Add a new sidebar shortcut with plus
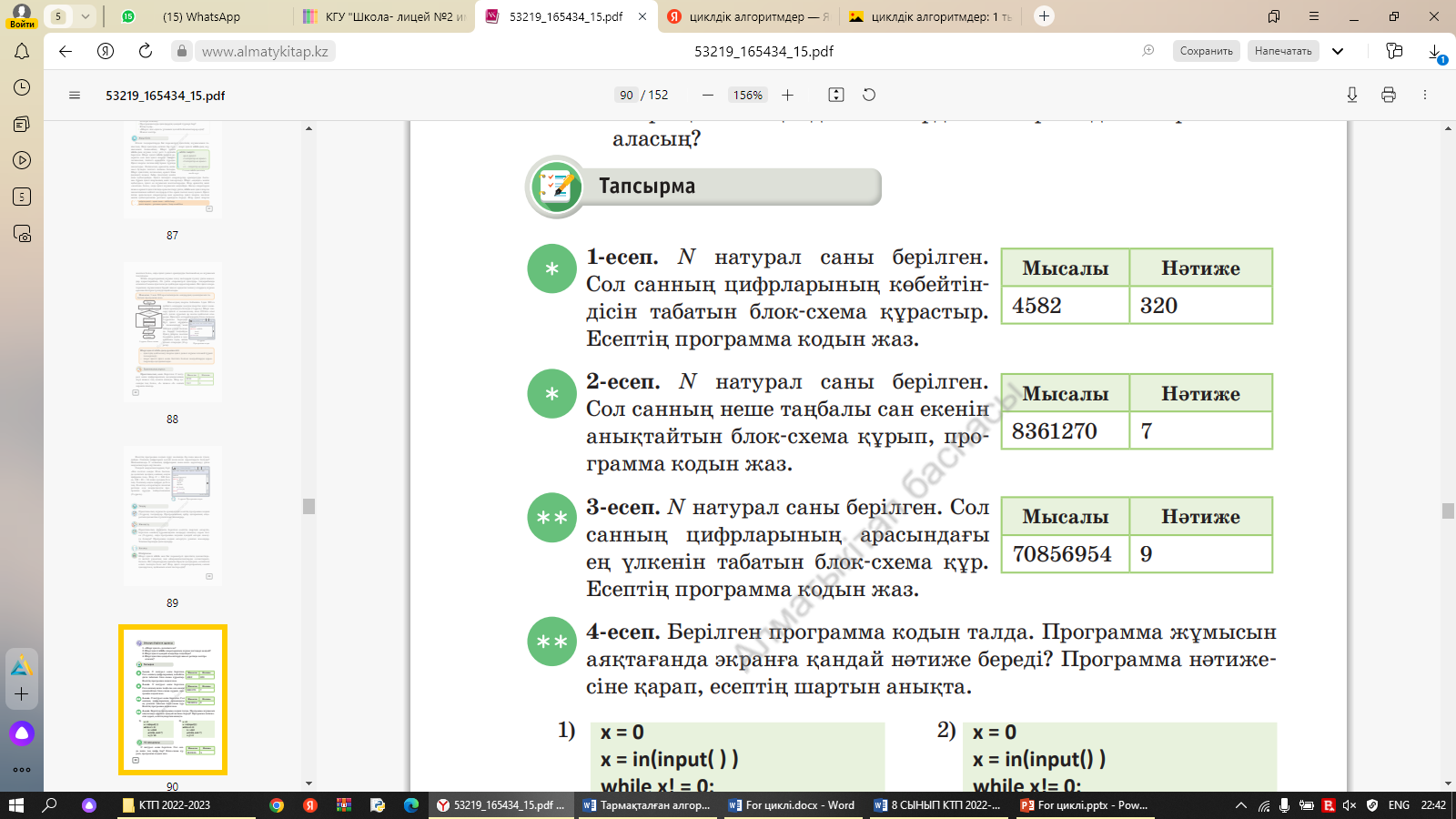This screenshot has height=819, width=1456. [x=22, y=693]
